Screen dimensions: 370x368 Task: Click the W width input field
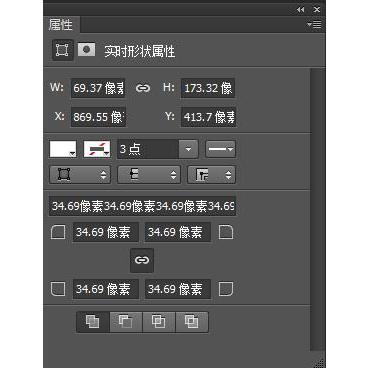[x=98, y=88]
